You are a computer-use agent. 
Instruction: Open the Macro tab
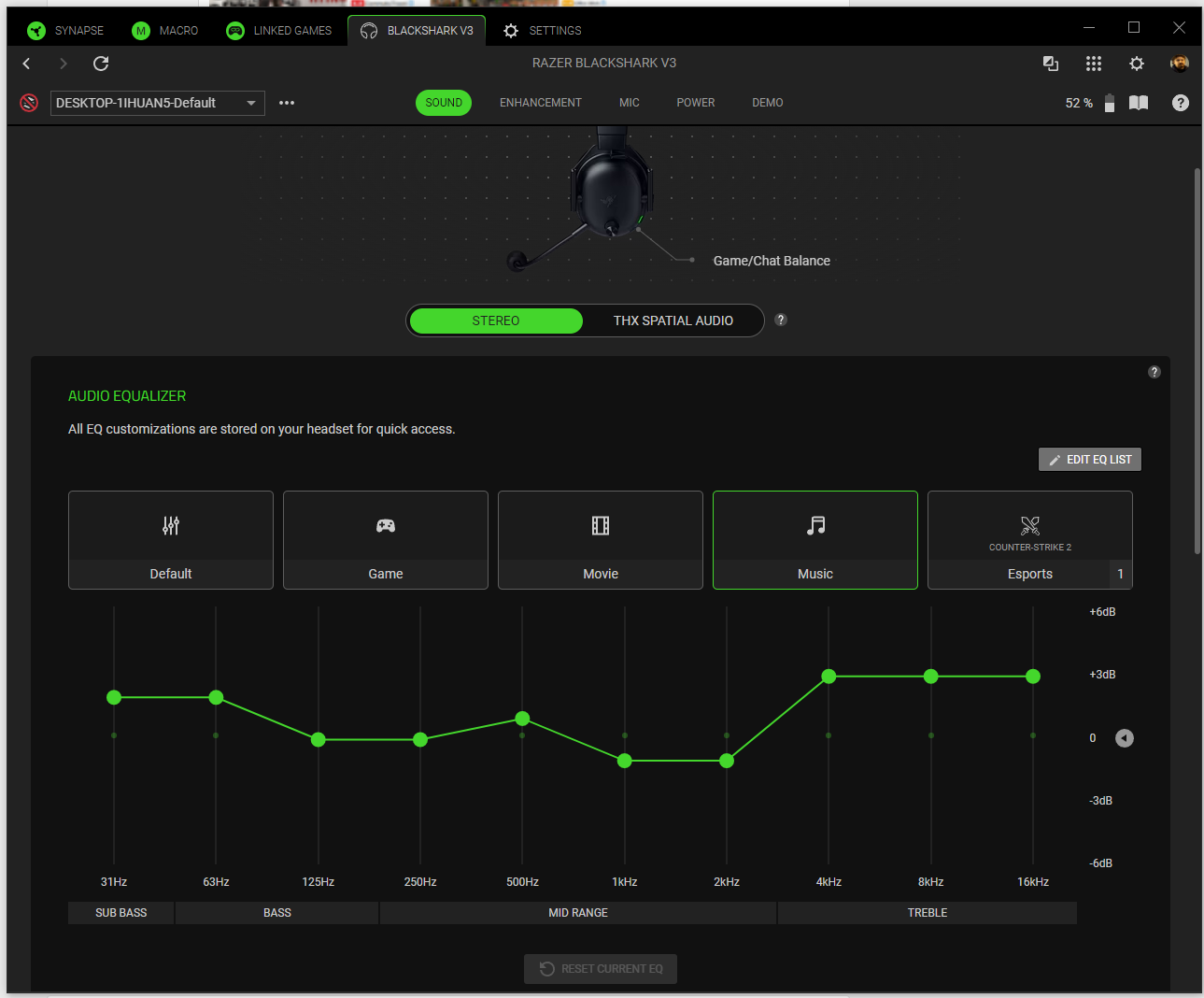(165, 31)
